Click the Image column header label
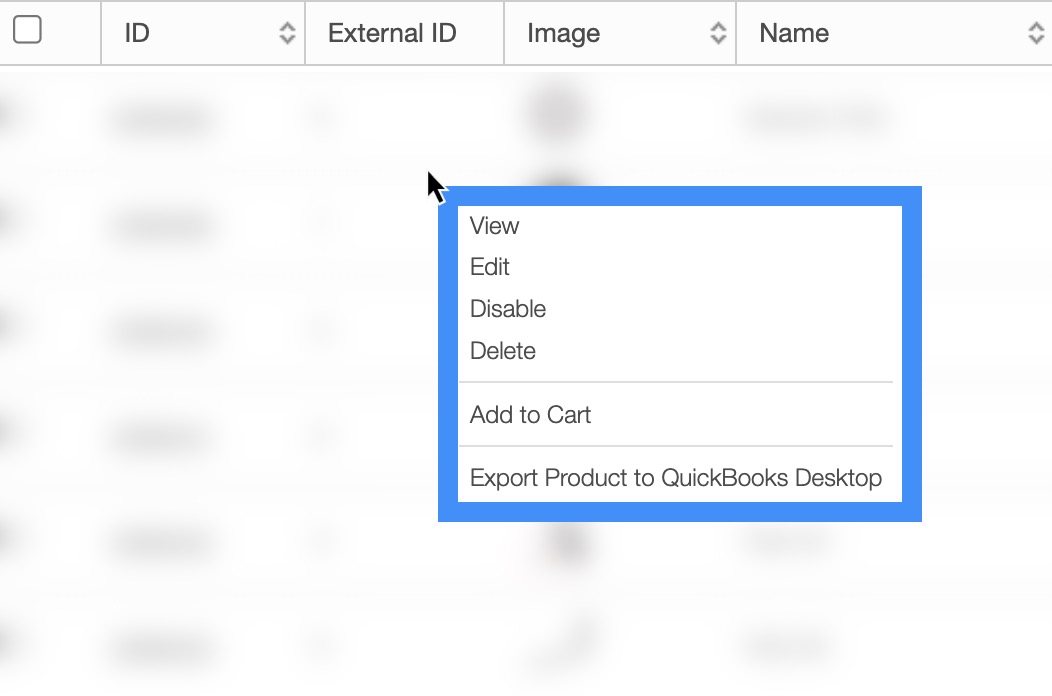The height and width of the screenshot is (696, 1052). point(563,33)
